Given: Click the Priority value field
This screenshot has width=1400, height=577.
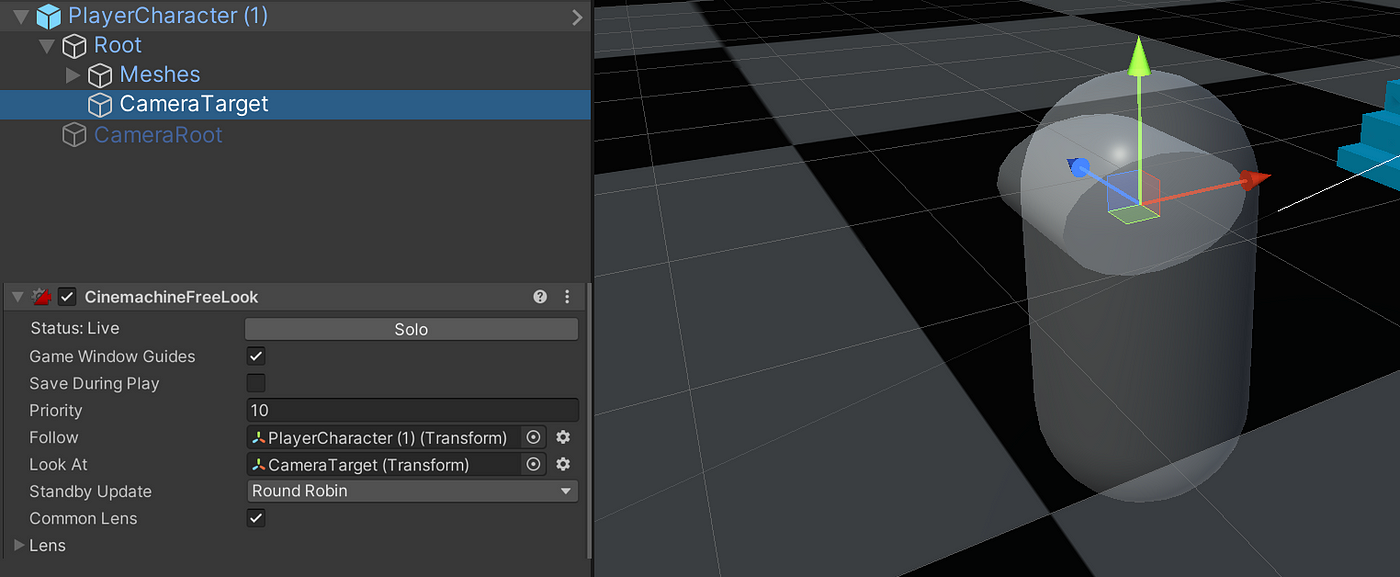Looking at the screenshot, I should coord(412,410).
